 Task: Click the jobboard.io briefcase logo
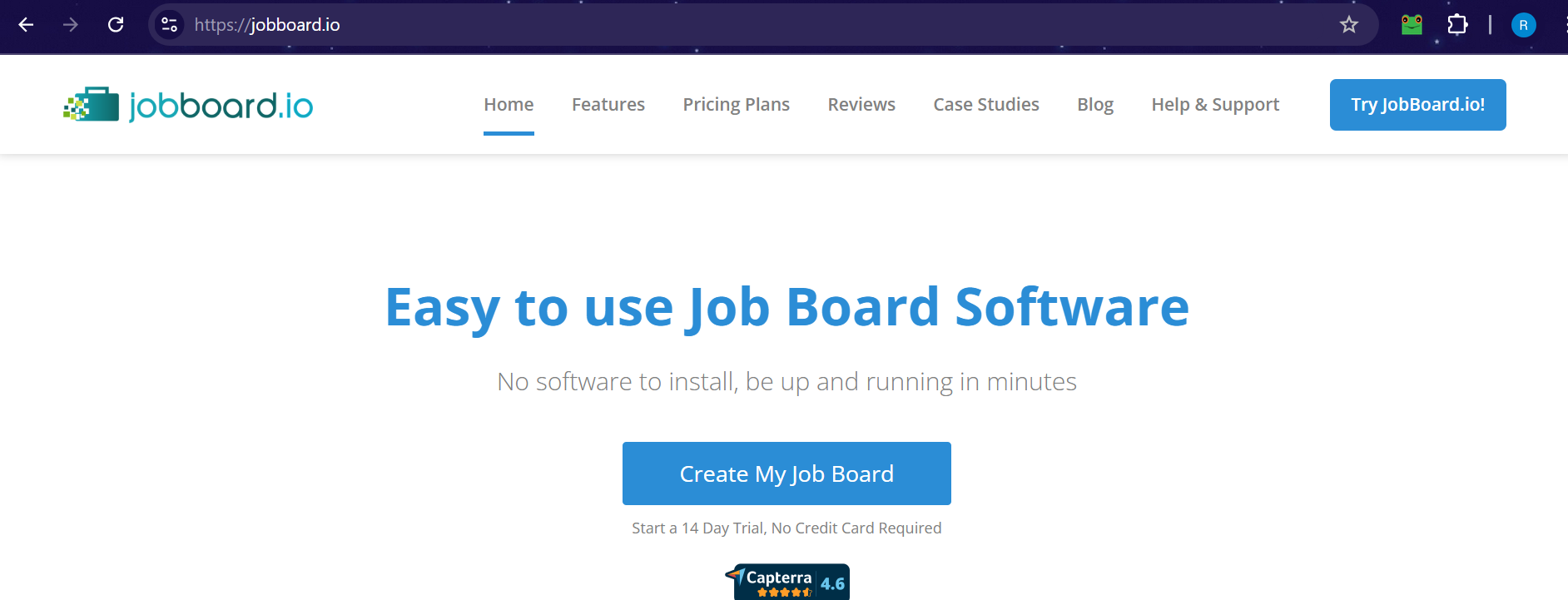pyautogui.click(x=188, y=105)
